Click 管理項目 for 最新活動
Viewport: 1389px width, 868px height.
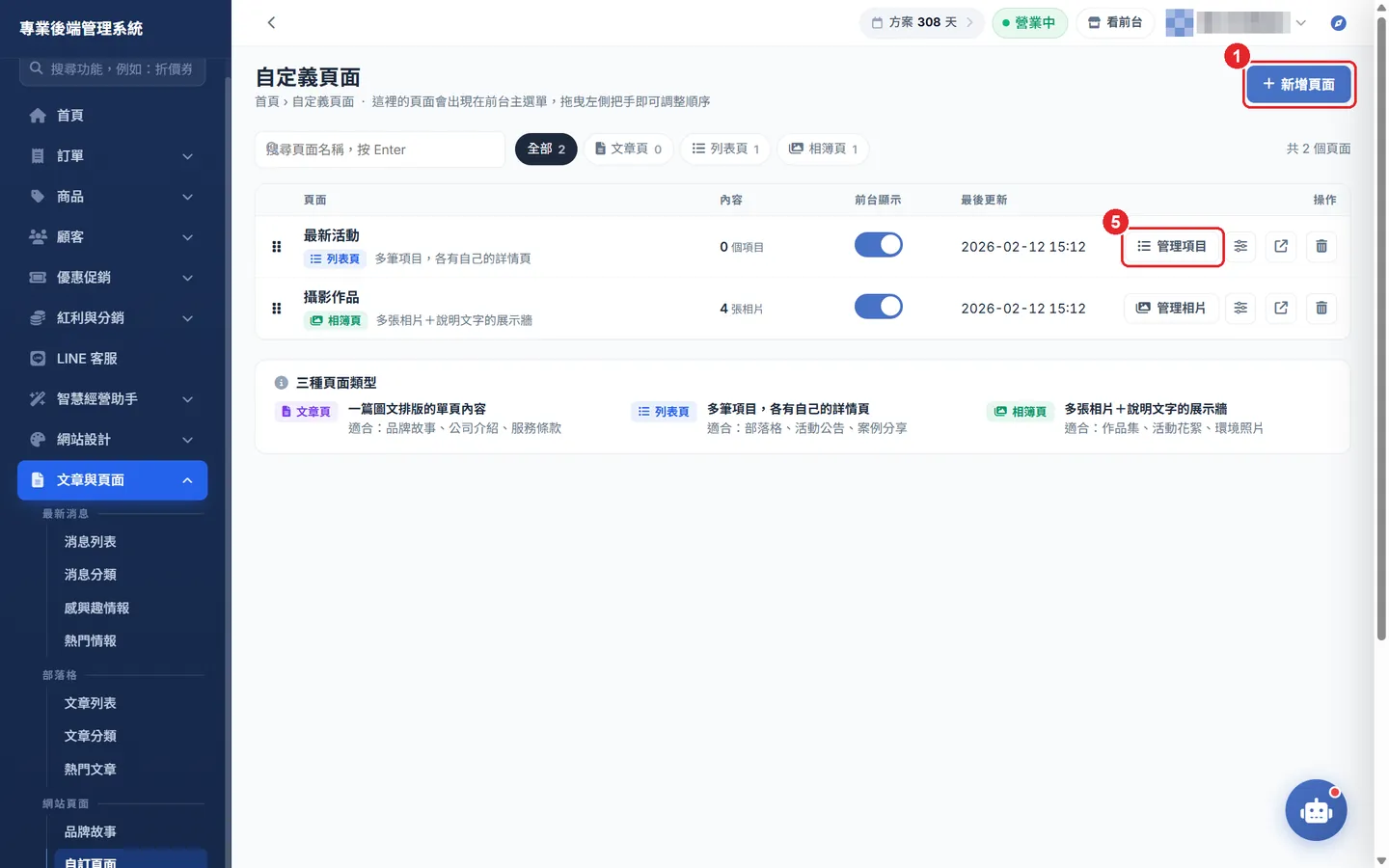point(1172,247)
